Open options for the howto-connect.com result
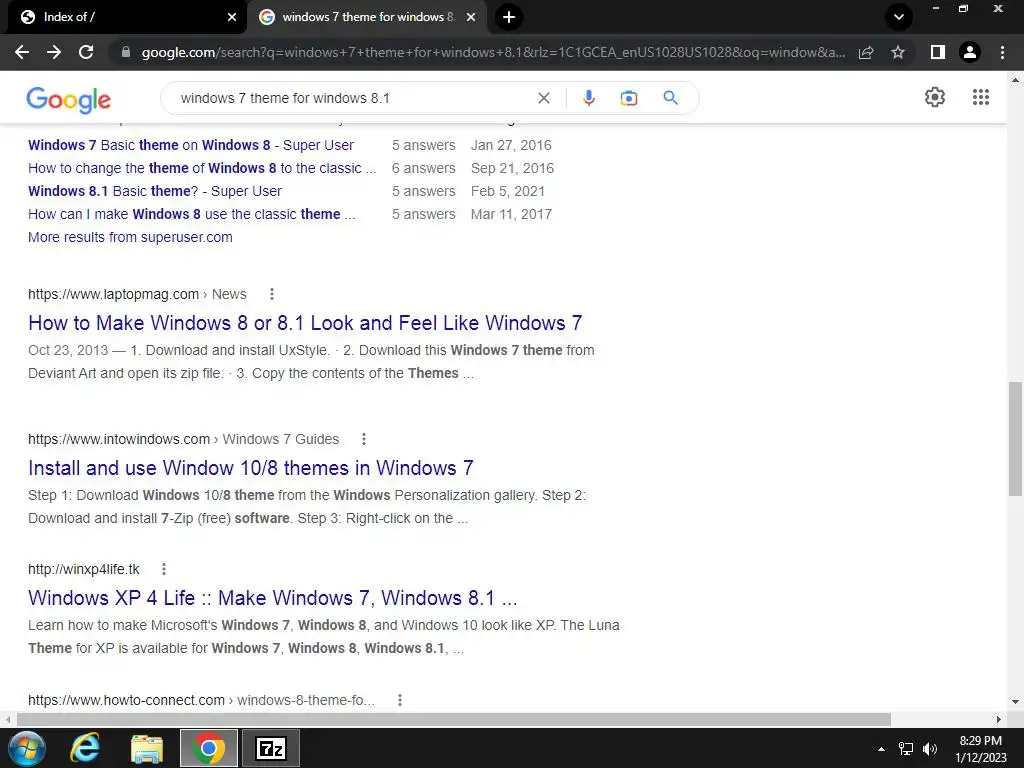Image resolution: width=1024 pixels, height=768 pixels. [400, 700]
